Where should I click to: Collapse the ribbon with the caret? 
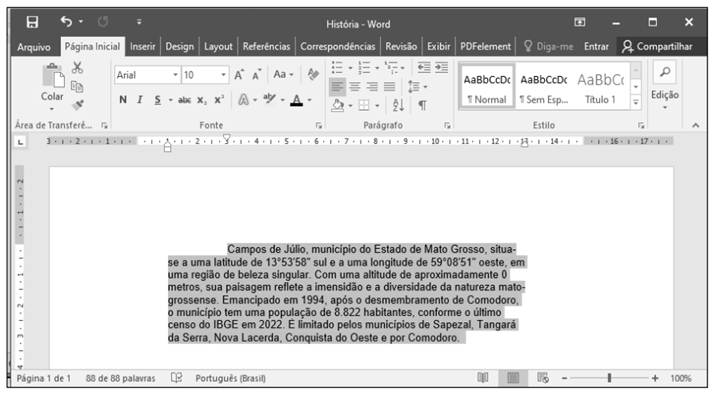(x=696, y=125)
